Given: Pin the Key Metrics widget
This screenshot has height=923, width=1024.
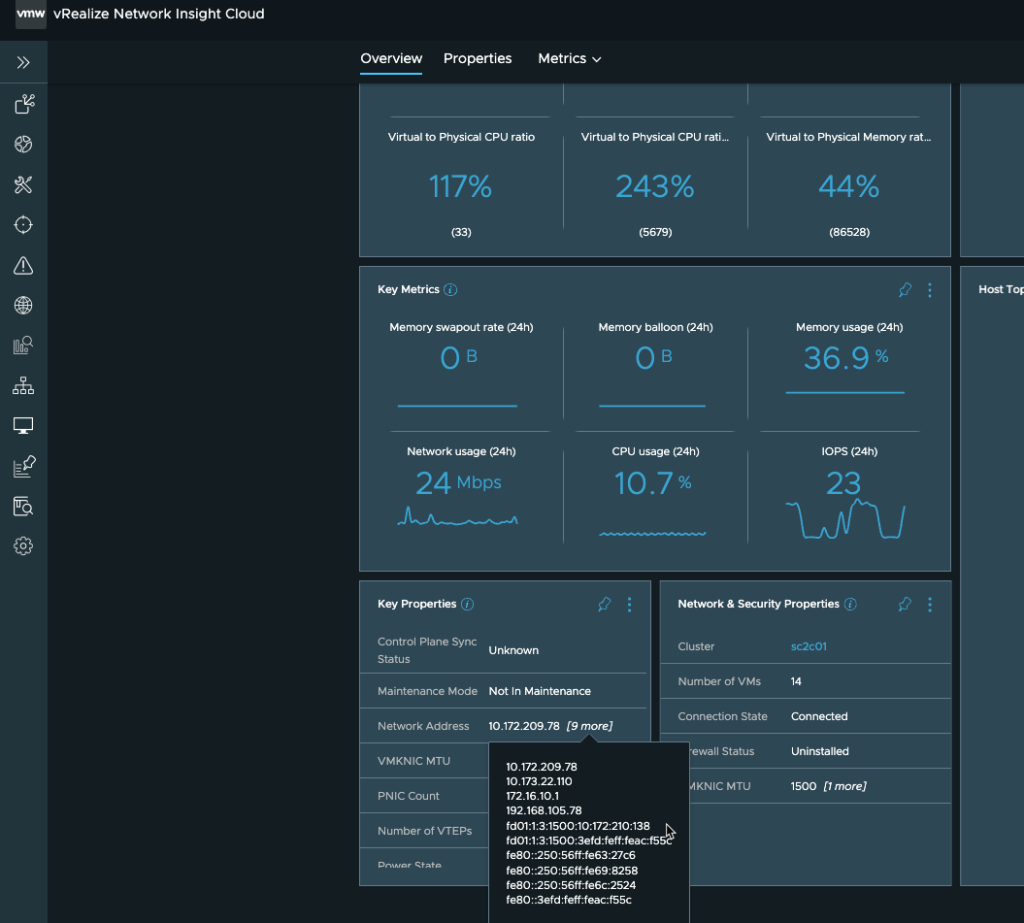Looking at the screenshot, I should 905,290.
